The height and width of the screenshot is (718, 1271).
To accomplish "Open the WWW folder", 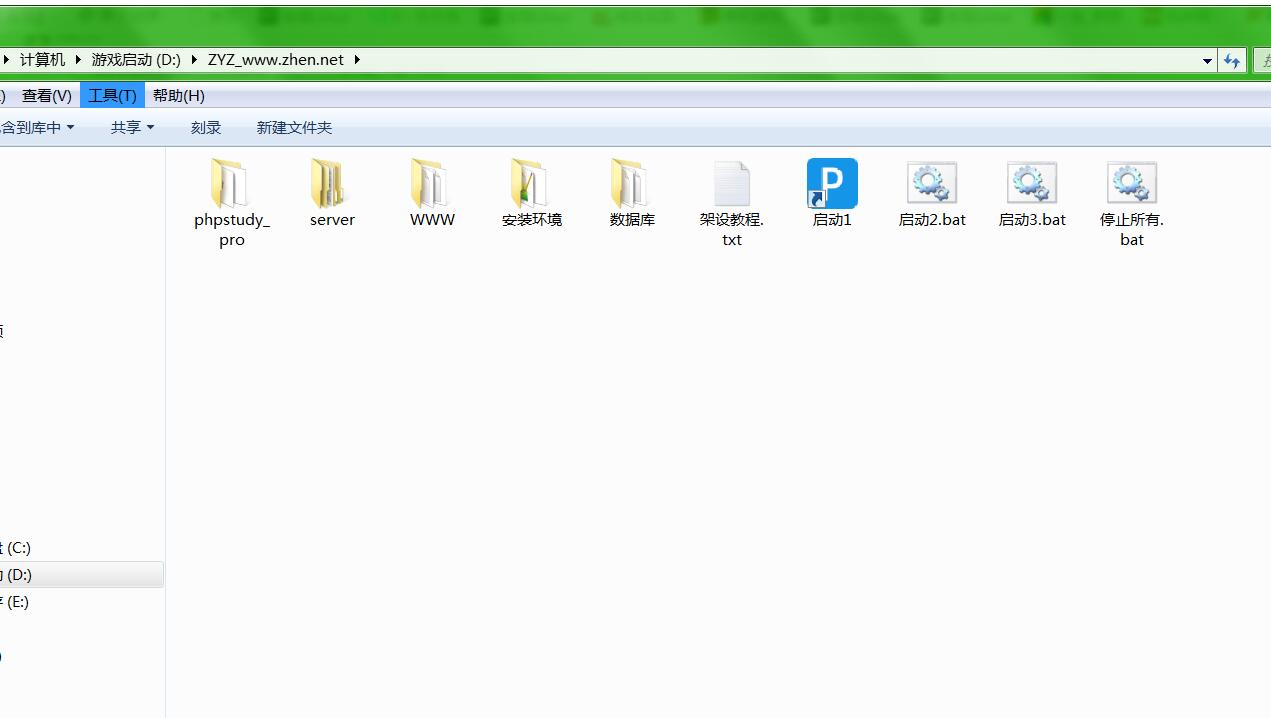I will (431, 185).
